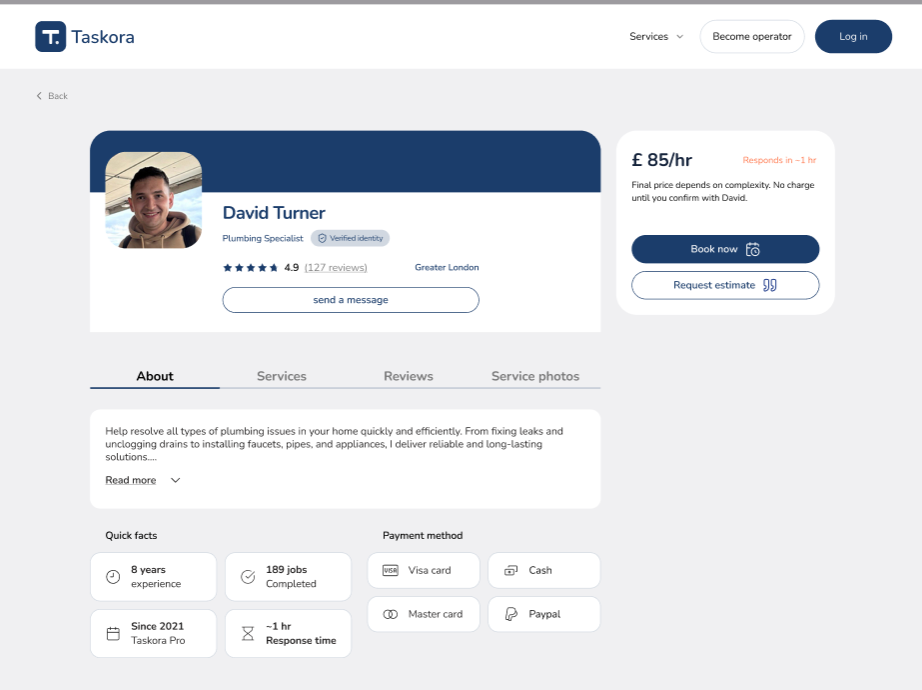Click the clock icon beside 8 years experience
922x690 pixels.
pos(113,577)
